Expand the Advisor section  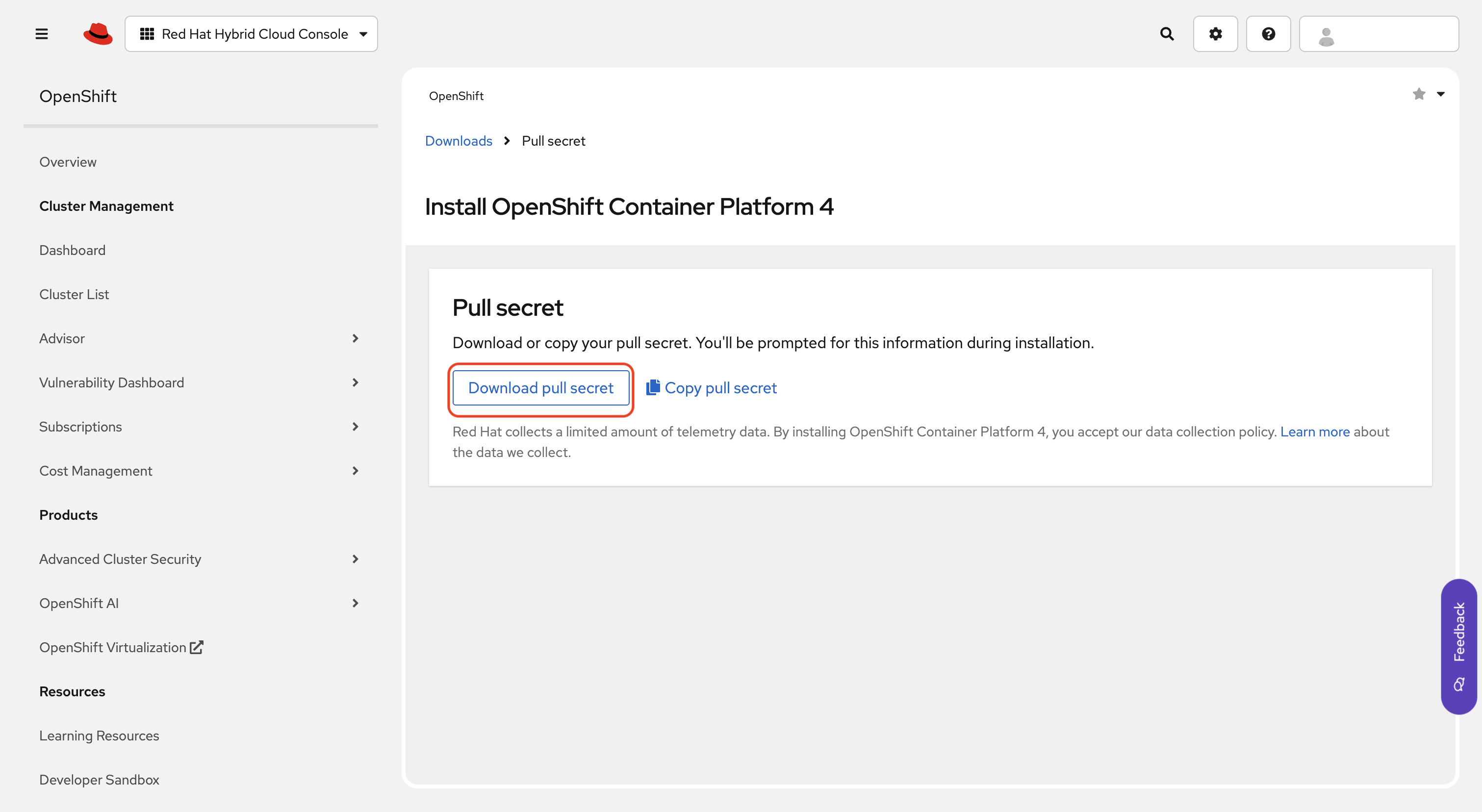point(355,338)
